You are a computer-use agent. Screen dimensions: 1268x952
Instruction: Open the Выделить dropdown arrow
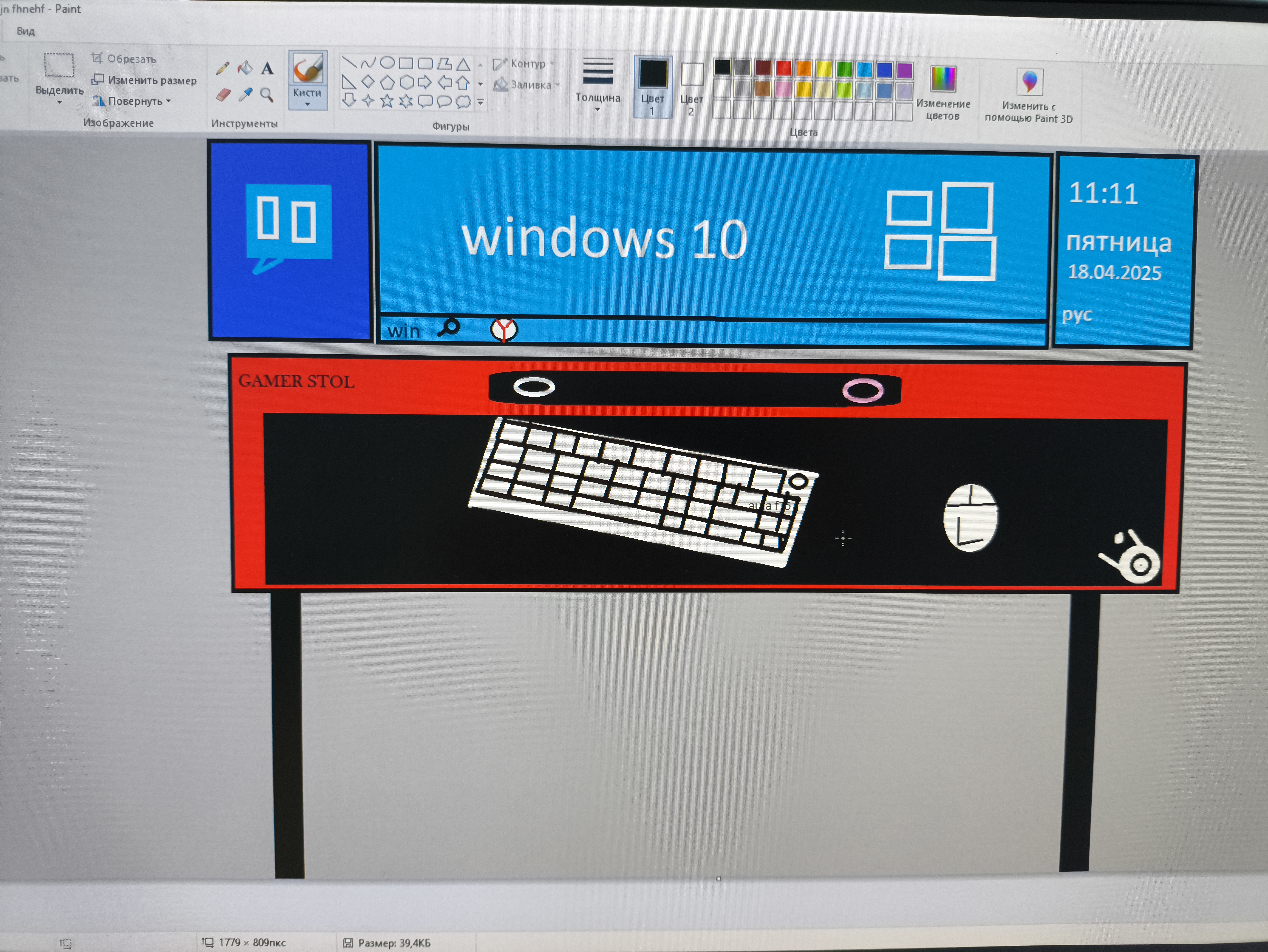coord(59,103)
